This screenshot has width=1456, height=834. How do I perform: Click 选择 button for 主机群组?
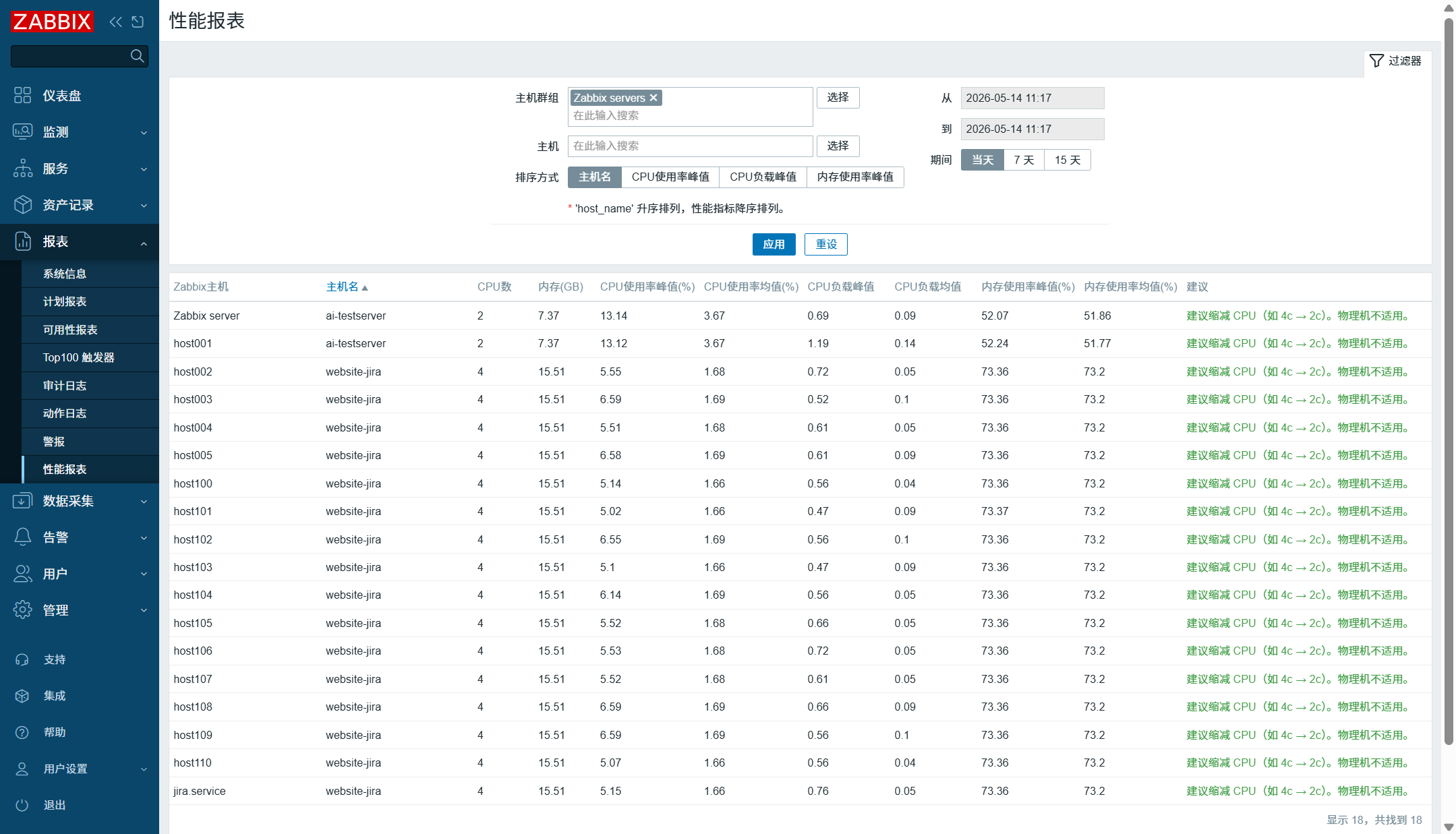(x=838, y=97)
